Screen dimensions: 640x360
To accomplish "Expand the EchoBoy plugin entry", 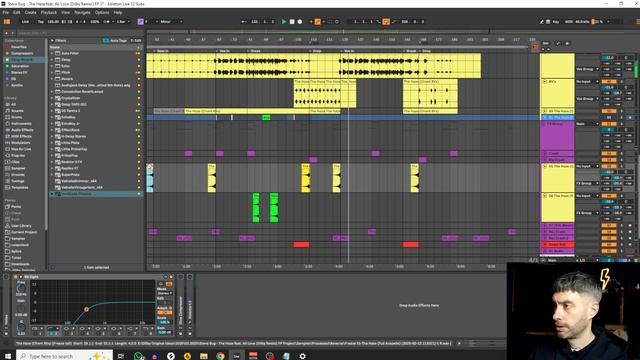I will tap(52, 117).
